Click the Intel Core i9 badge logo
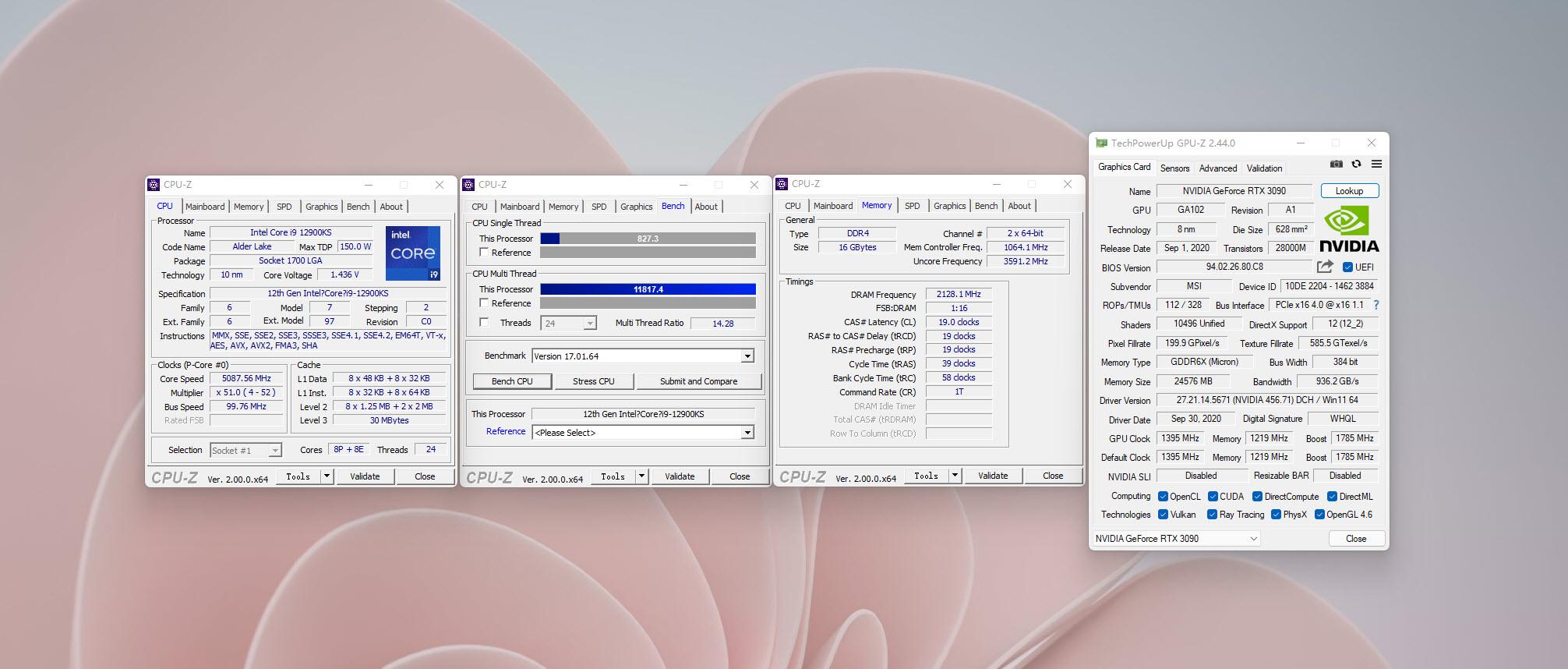The width and height of the screenshot is (1568, 669). pyautogui.click(x=413, y=253)
